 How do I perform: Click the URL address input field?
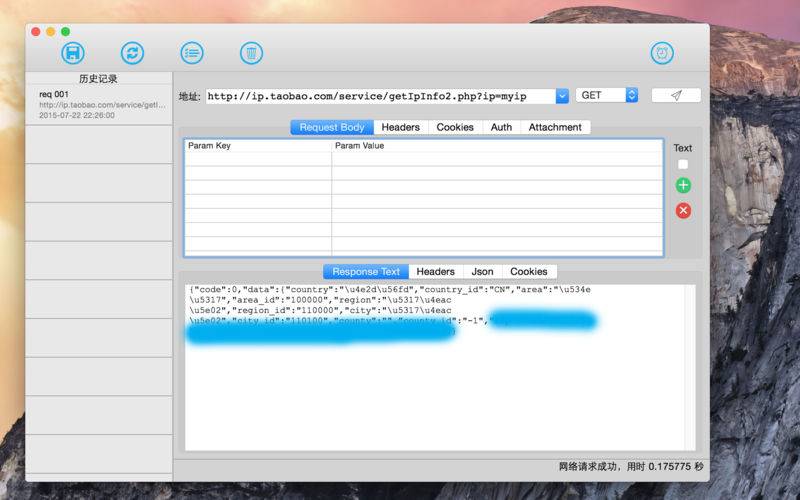tap(381, 96)
